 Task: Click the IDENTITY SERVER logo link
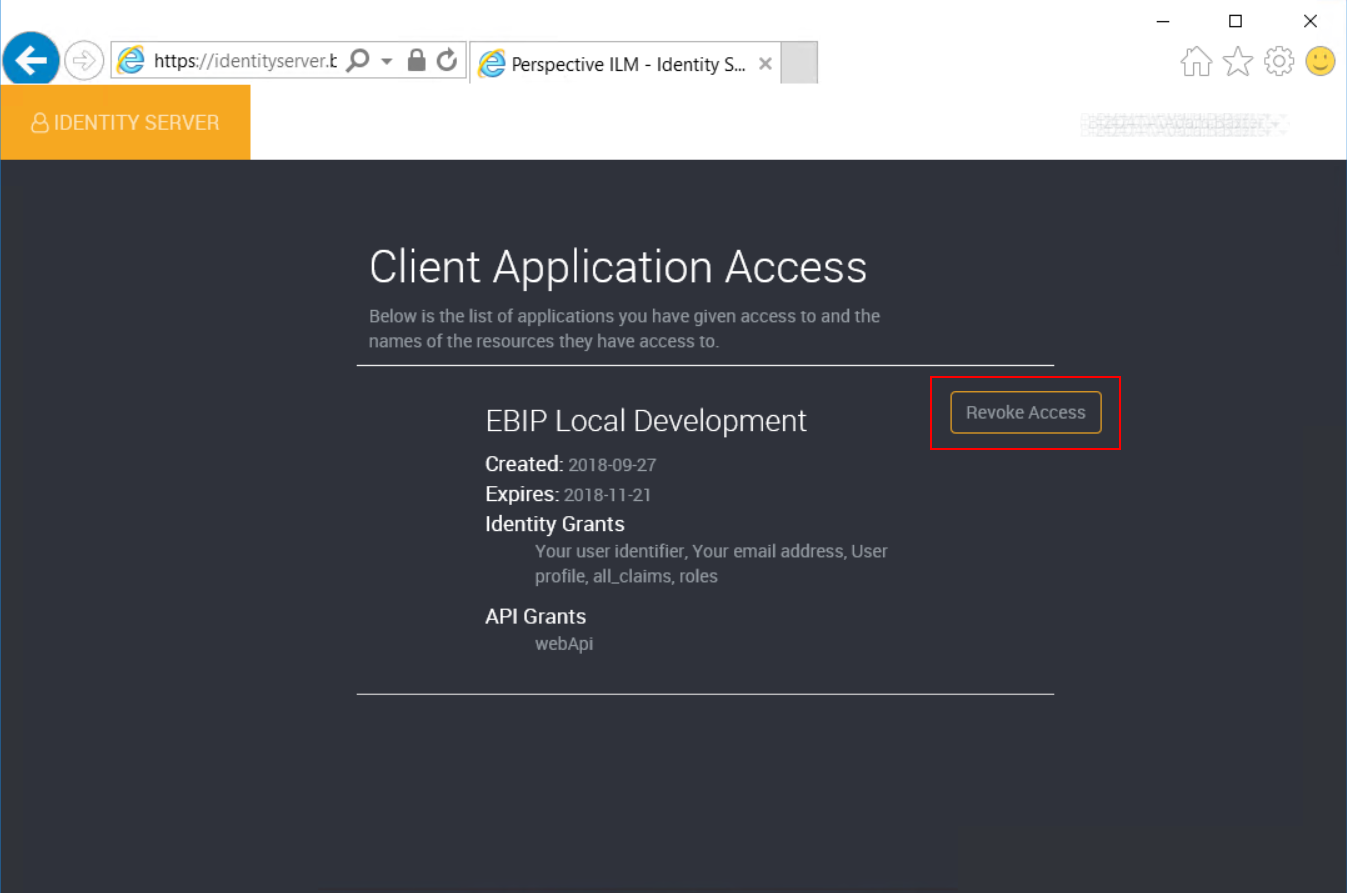pyautogui.click(x=125, y=123)
